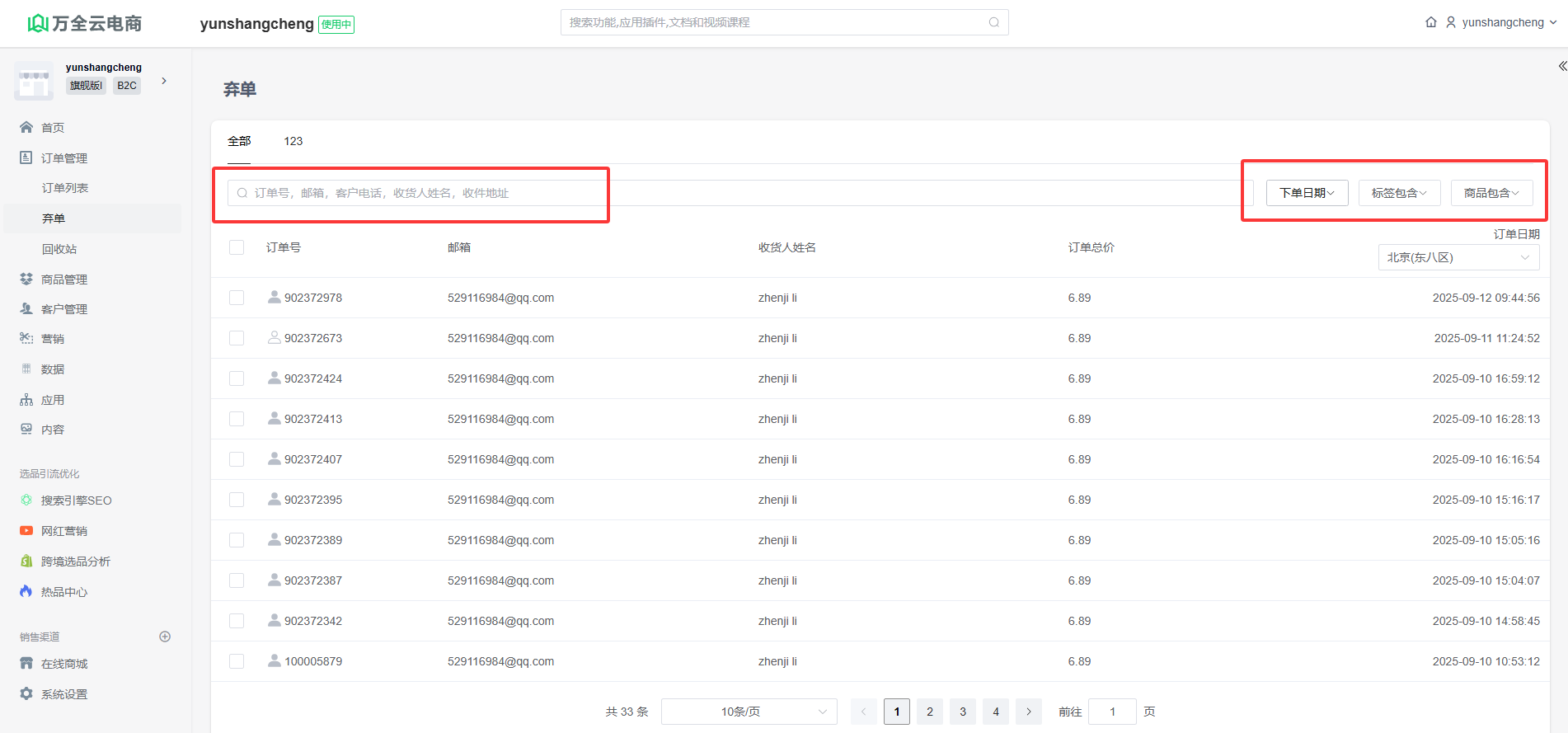Select the checkbox for order 100005879
The height and width of the screenshot is (733, 1568).
tap(237, 661)
